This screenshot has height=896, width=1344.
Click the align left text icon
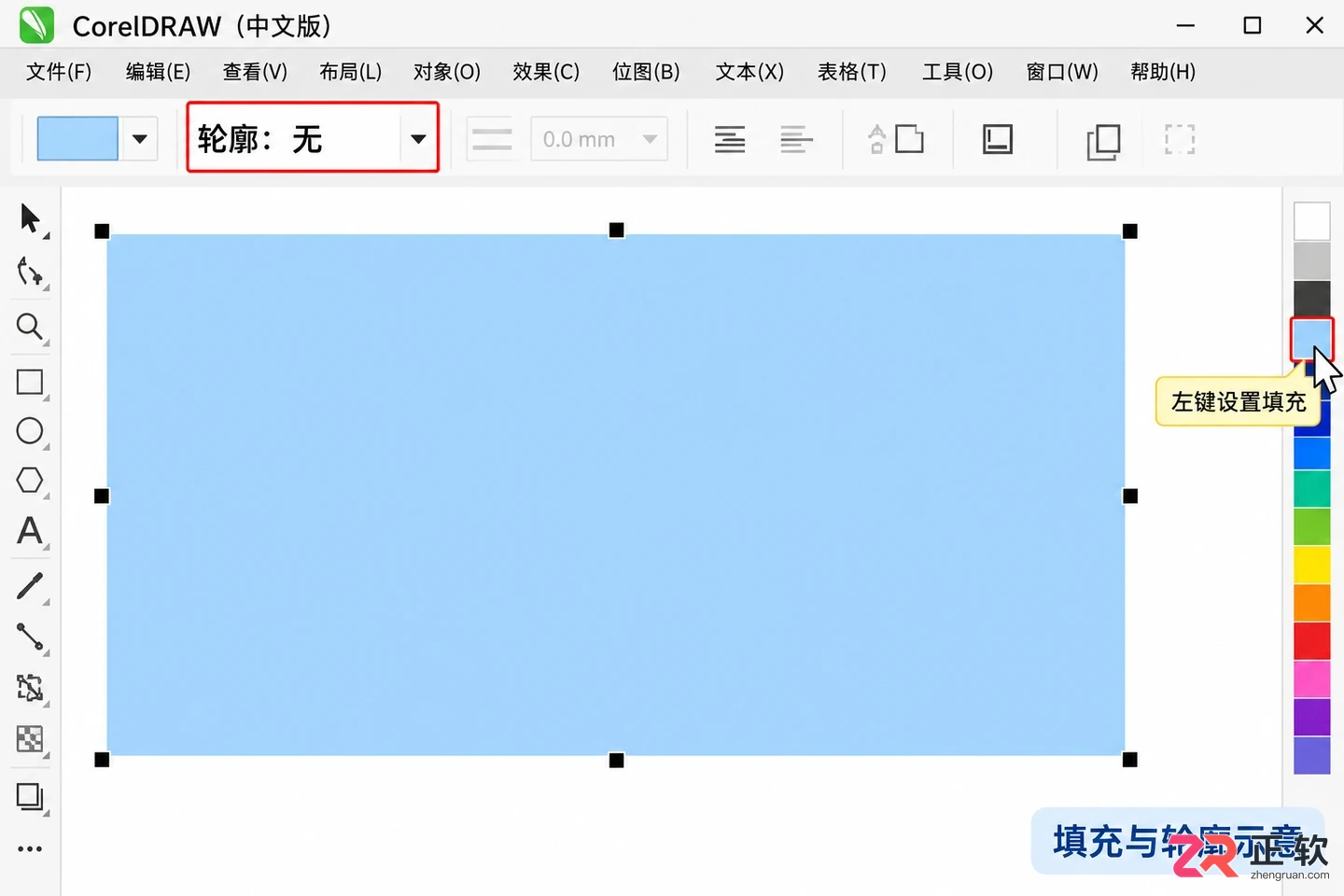click(796, 140)
